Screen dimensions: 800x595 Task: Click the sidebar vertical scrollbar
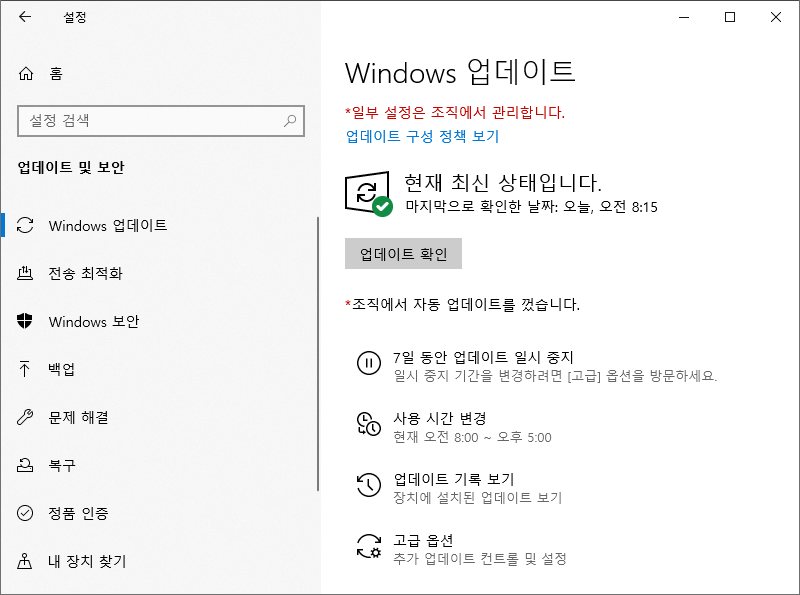[317, 354]
